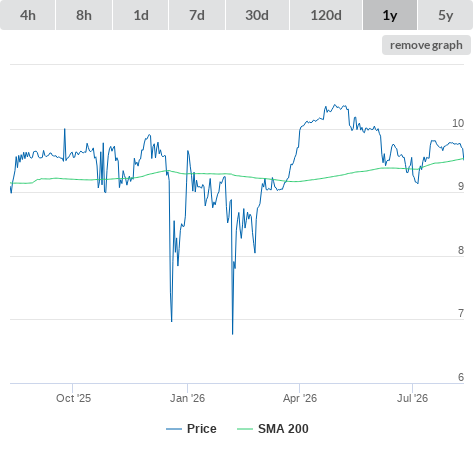The width and height of the screenshot is (474, 455).
Task: Click the Oct '25 axis tick label
Action: coord(73,398)
